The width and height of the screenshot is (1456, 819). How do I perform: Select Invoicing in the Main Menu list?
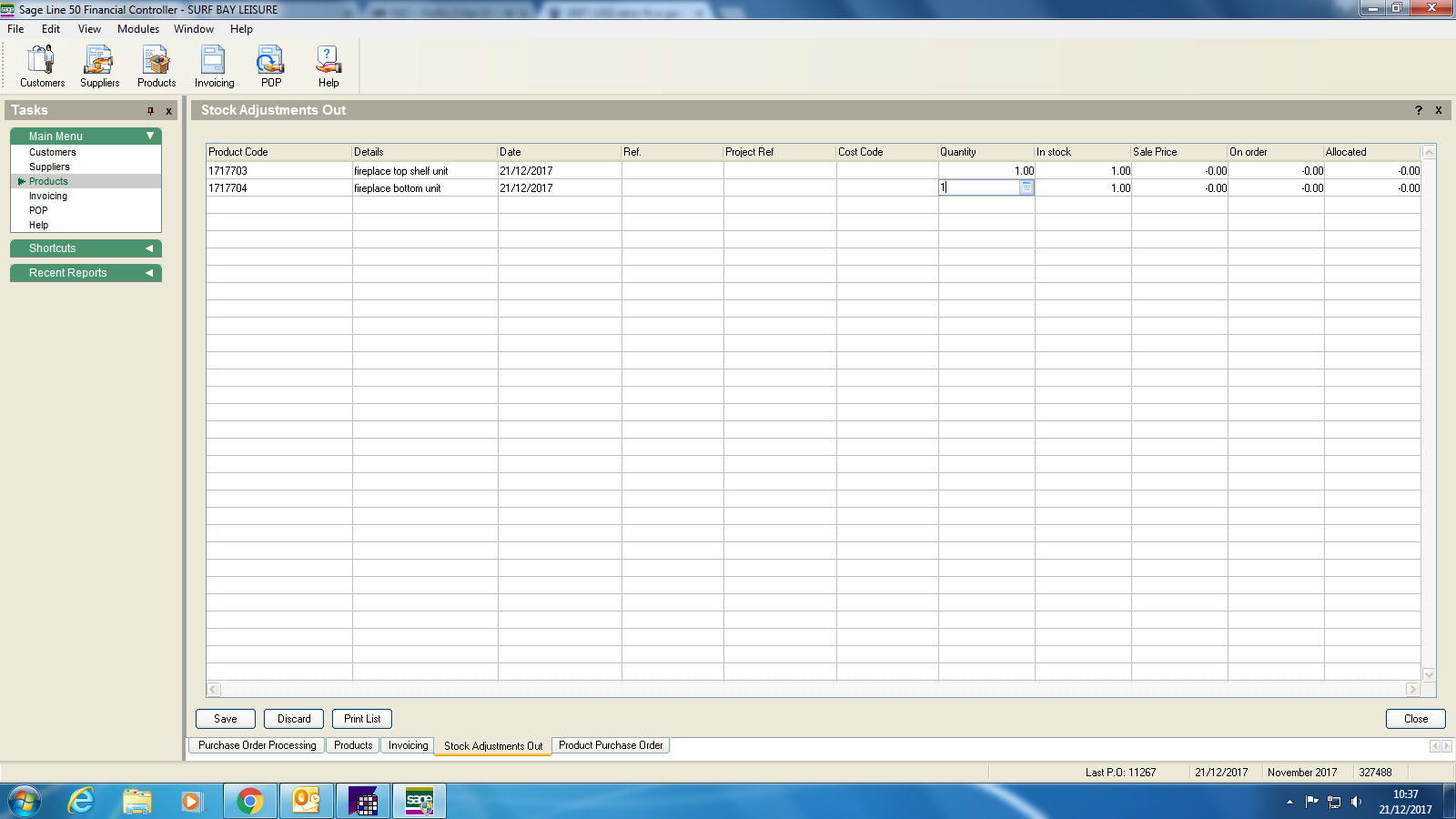point(48,196)
